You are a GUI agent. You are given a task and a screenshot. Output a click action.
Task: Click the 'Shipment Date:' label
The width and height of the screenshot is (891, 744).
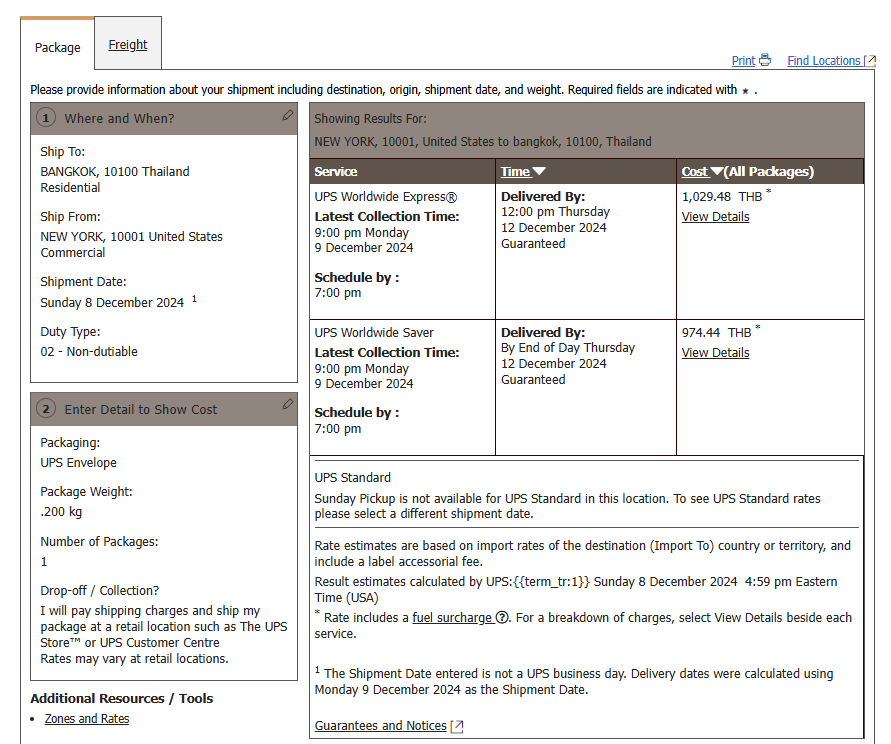tap(84, 282)
